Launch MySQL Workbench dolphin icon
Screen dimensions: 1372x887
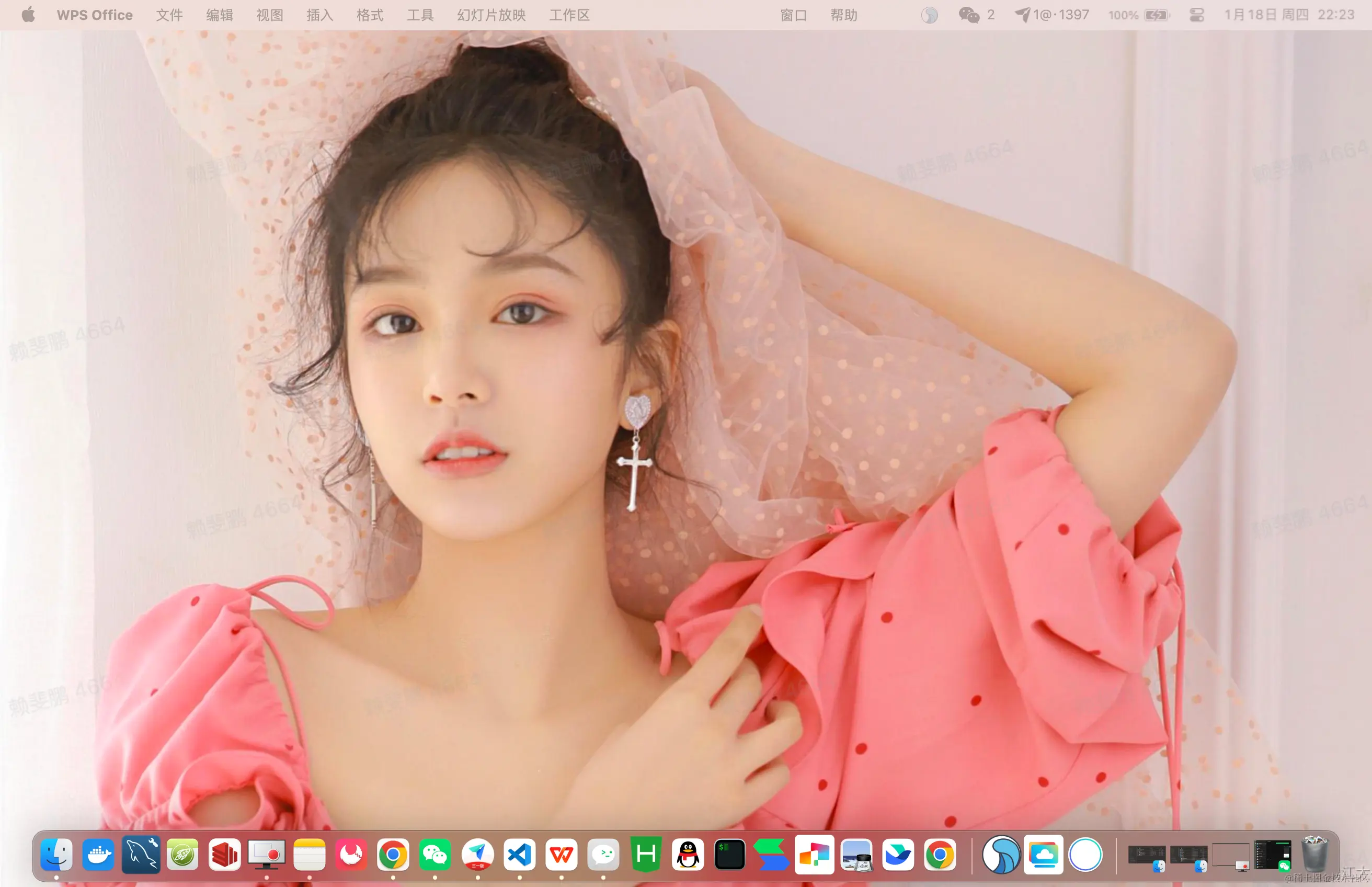click(141, 855)
